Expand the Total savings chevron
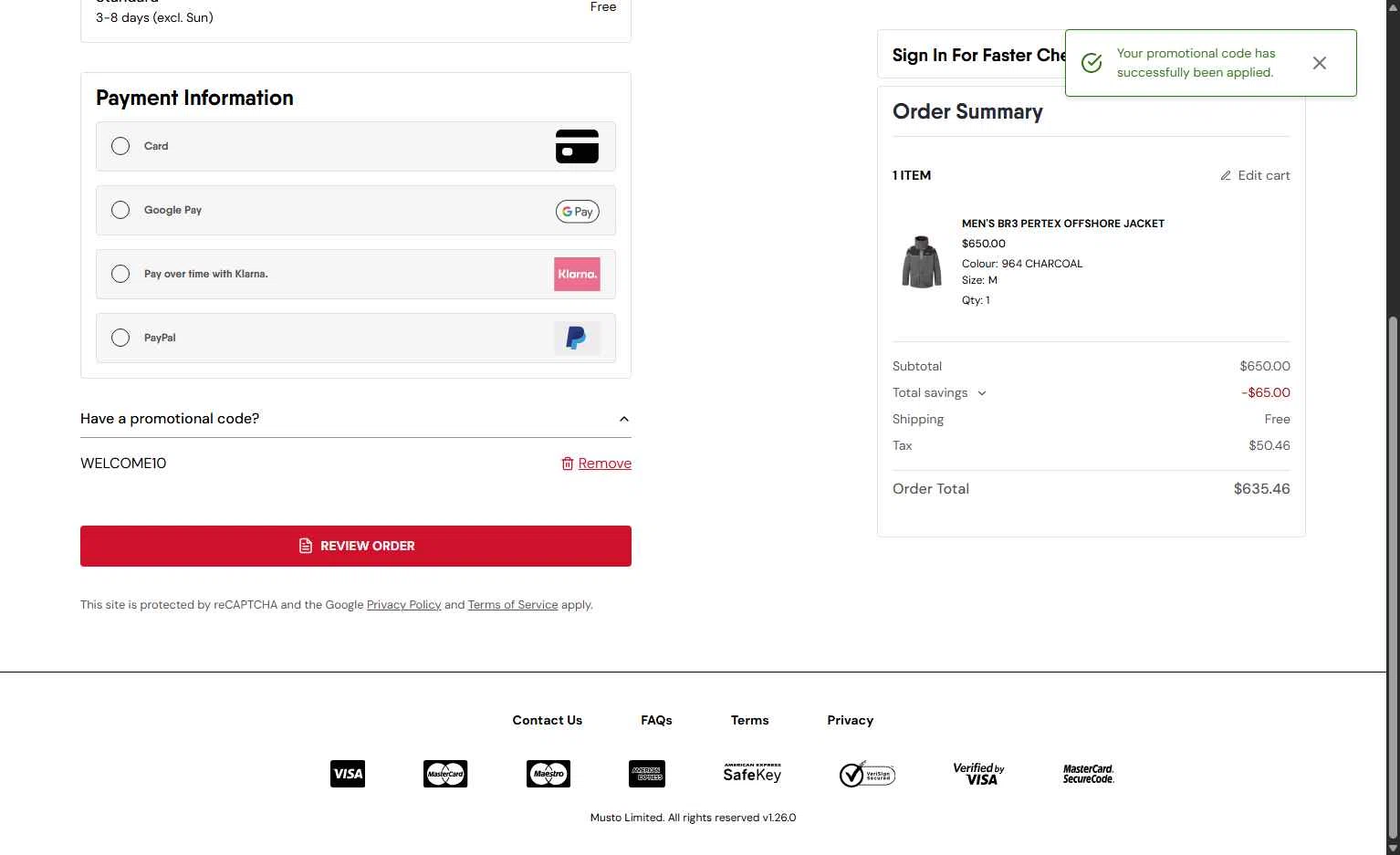 tap(982, 393)
